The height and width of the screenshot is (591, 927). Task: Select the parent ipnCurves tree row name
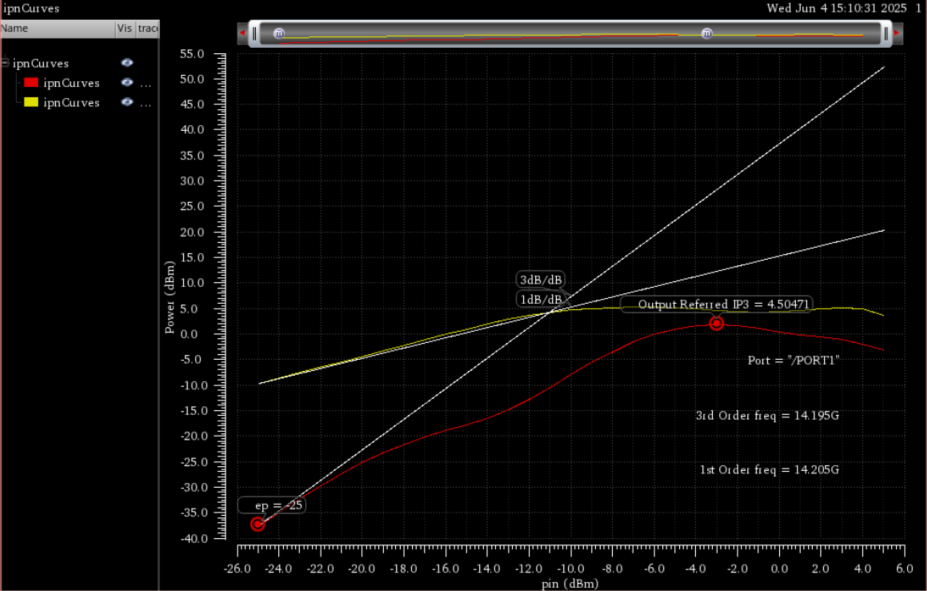tap(41, 63)
